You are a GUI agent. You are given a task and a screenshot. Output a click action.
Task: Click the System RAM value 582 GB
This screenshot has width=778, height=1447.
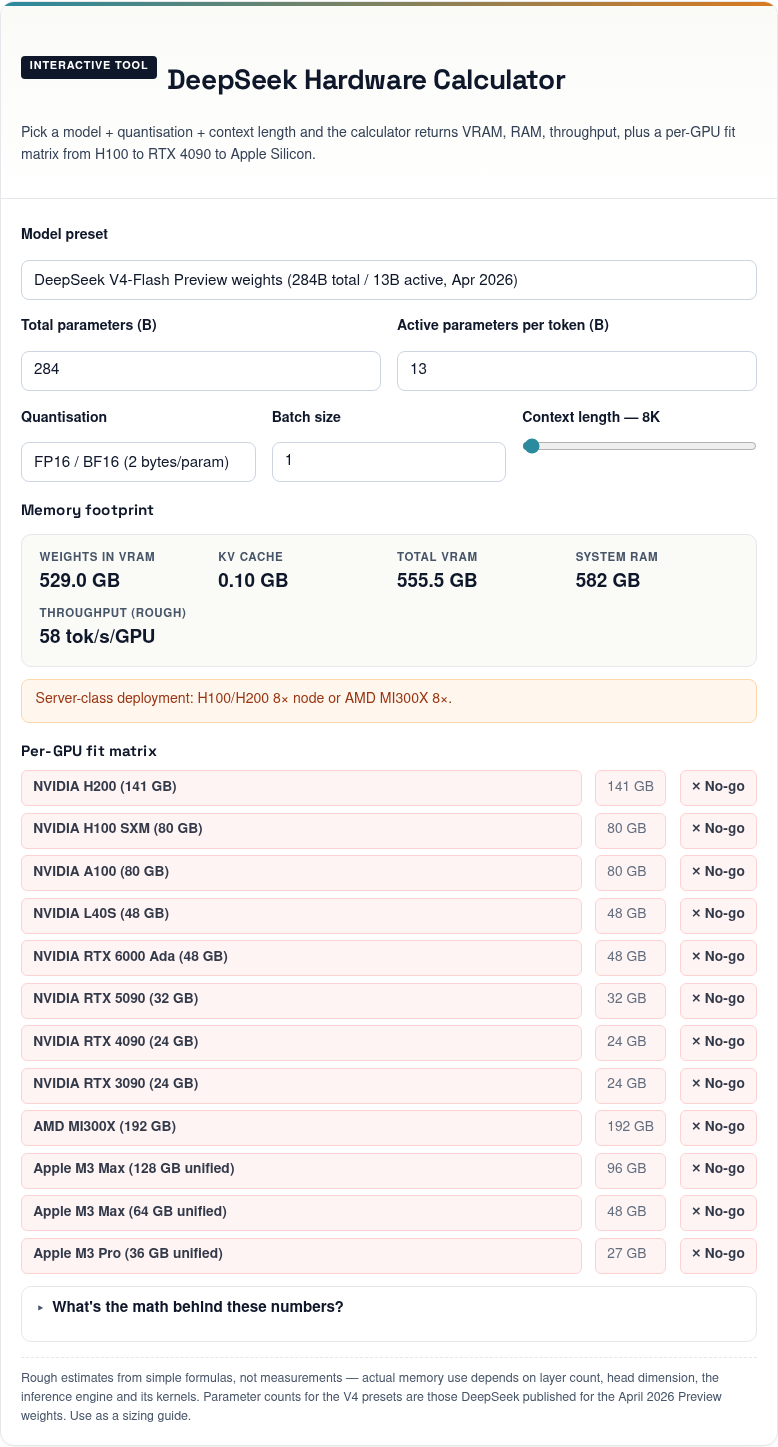pyautogui.click(x=608, y=581)
